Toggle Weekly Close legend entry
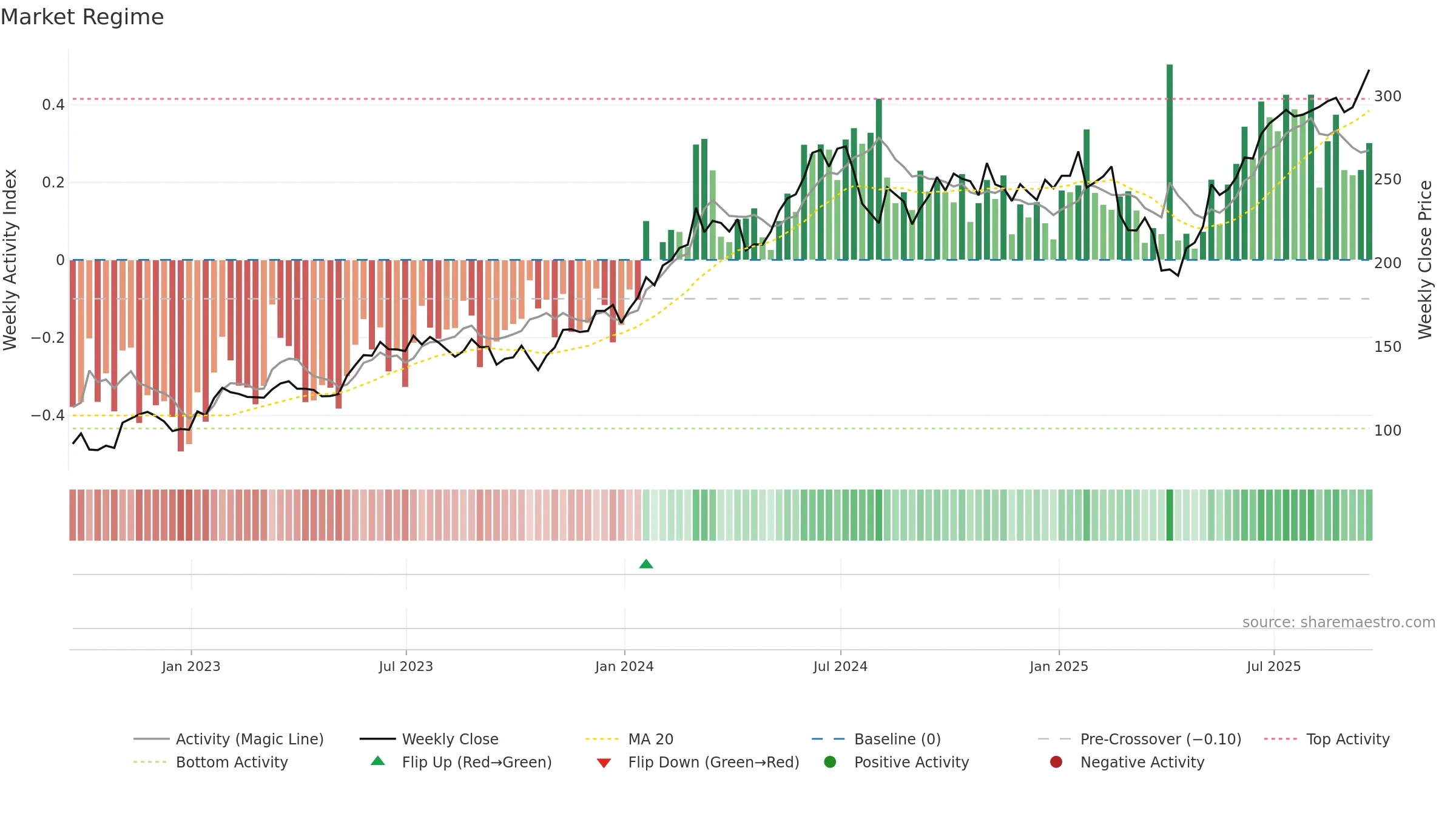 click(429, 739)
